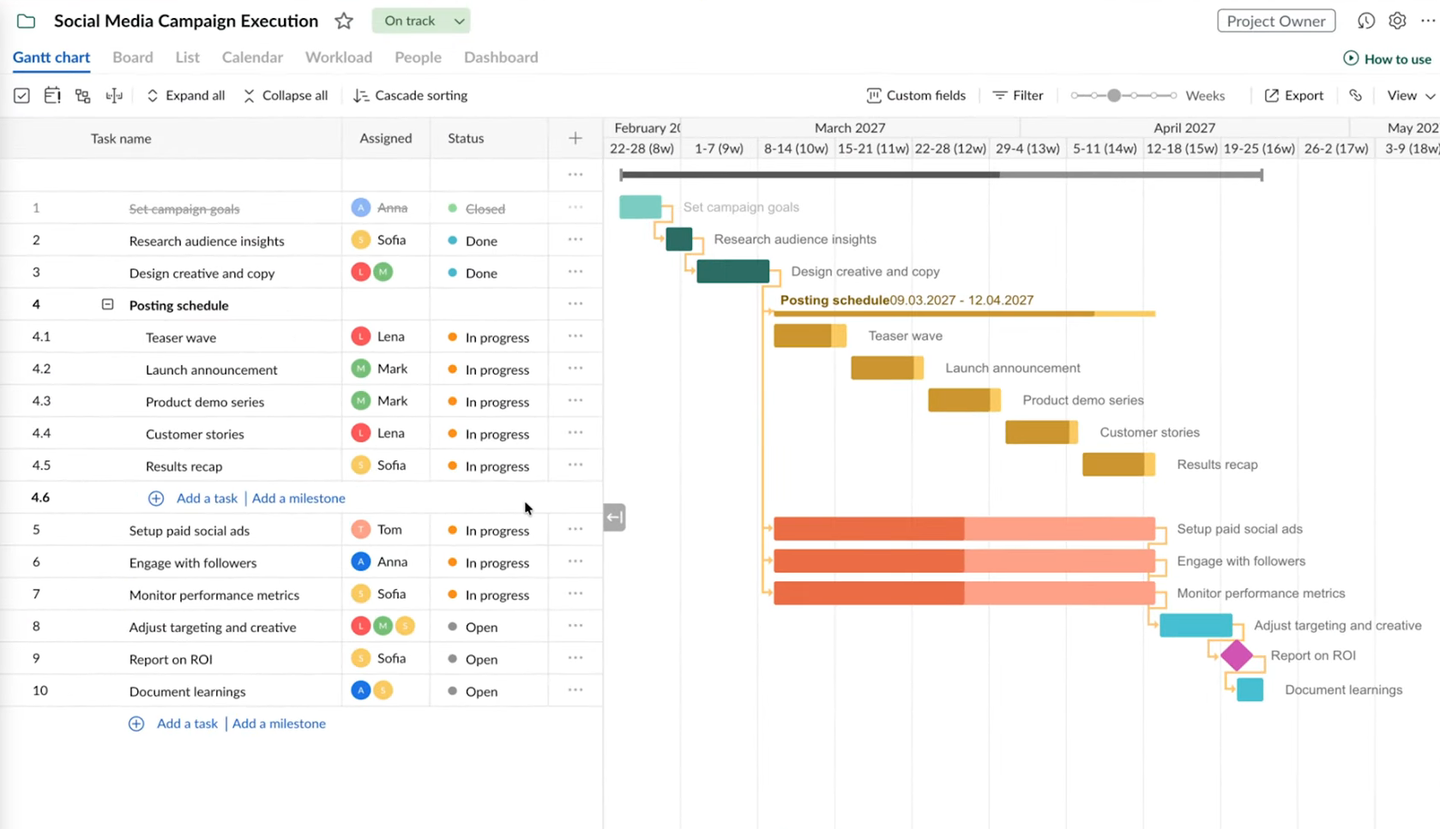
Task: Collapse all tasks in the list
Action: 285,96
